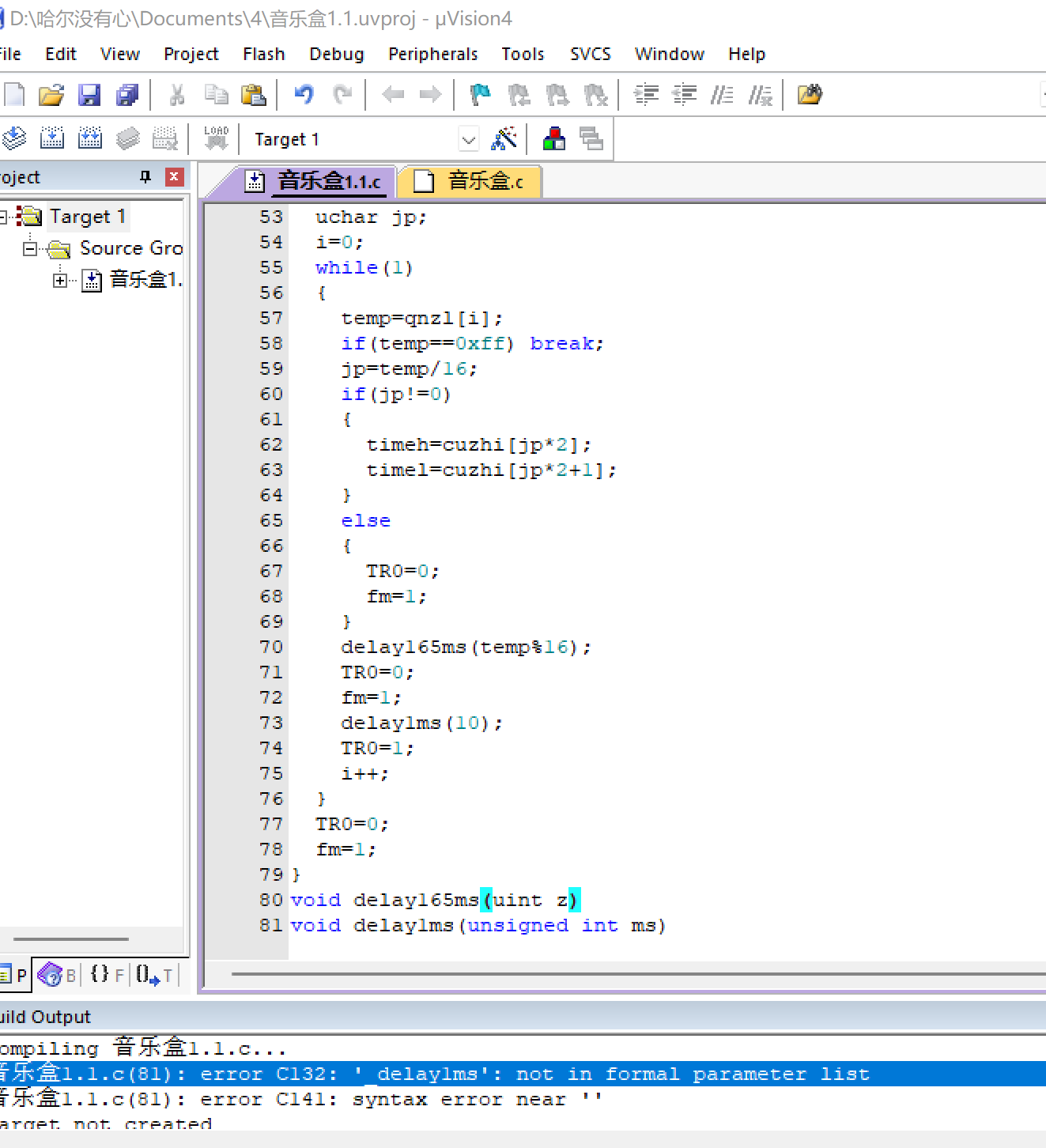
Task: Open the Peripherals menu
Action: (x=433, y=54)
